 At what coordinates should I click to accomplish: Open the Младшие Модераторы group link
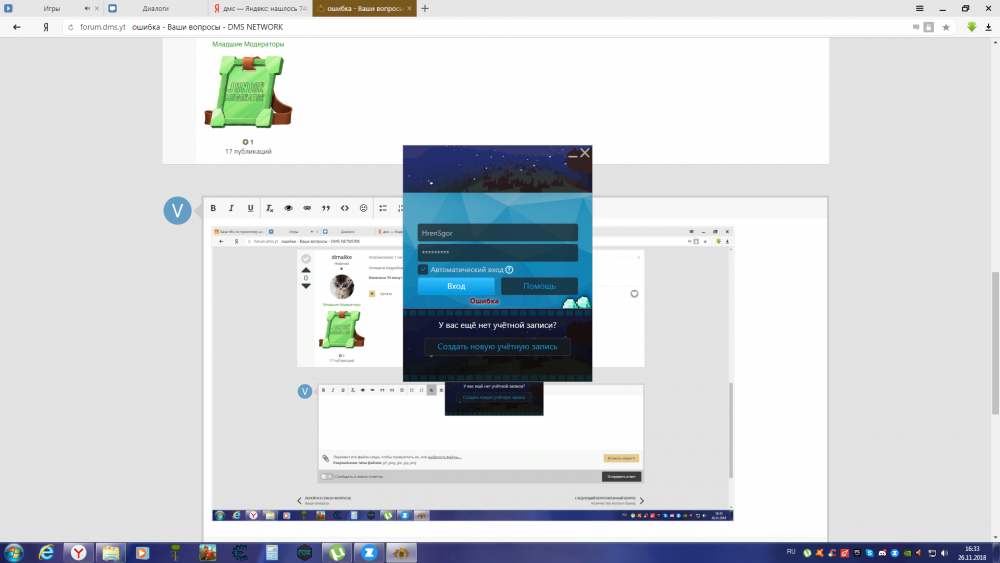[x=248, y=44]
